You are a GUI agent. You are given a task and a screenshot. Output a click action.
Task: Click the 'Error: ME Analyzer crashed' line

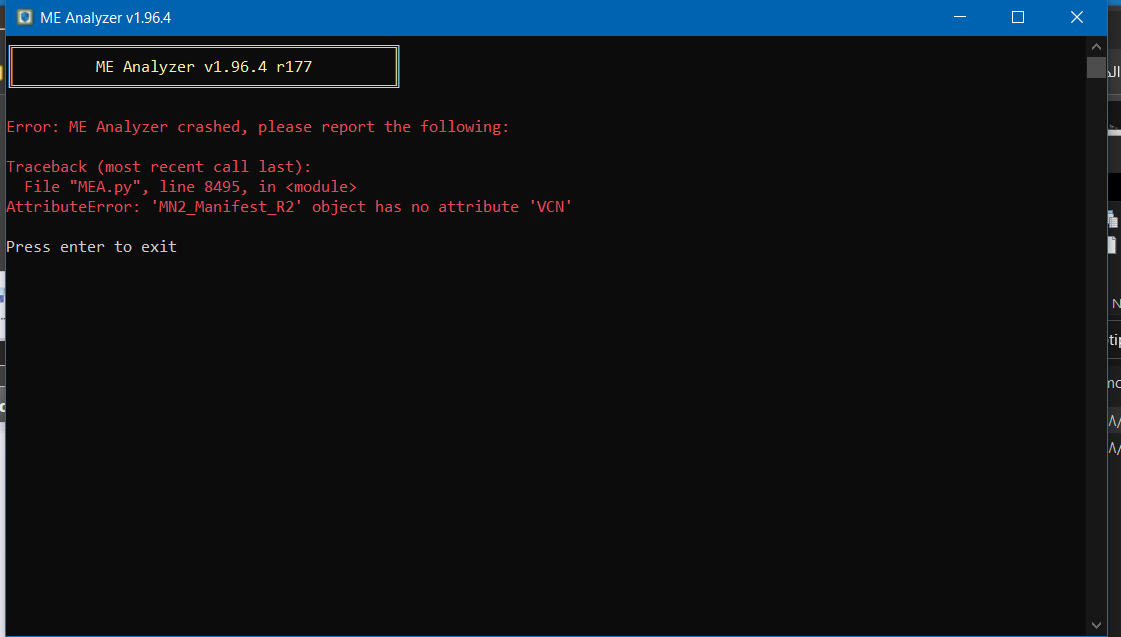pyautogui.click(x=257, y=127)
